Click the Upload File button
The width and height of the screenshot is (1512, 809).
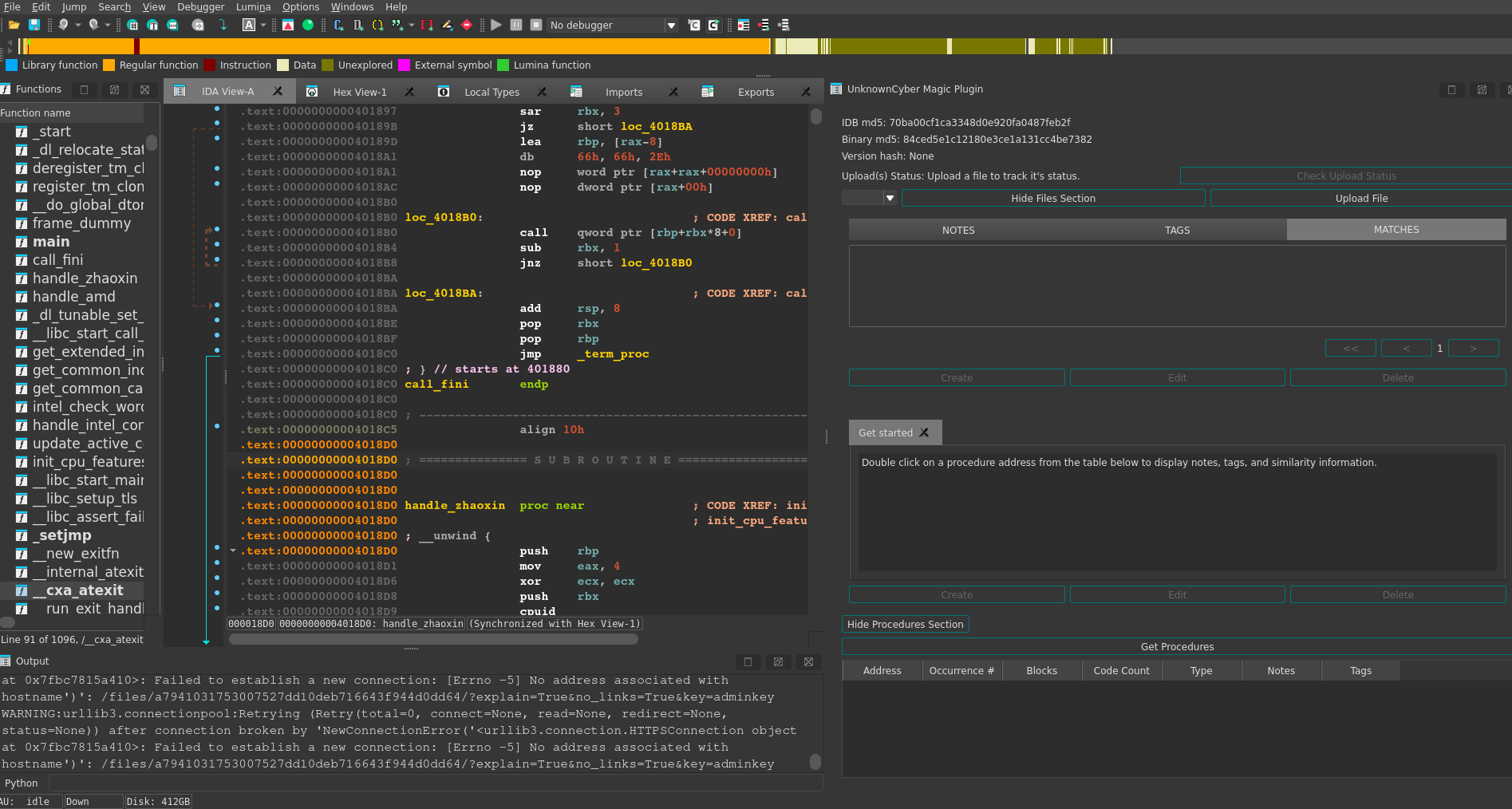coord(1360,199)
